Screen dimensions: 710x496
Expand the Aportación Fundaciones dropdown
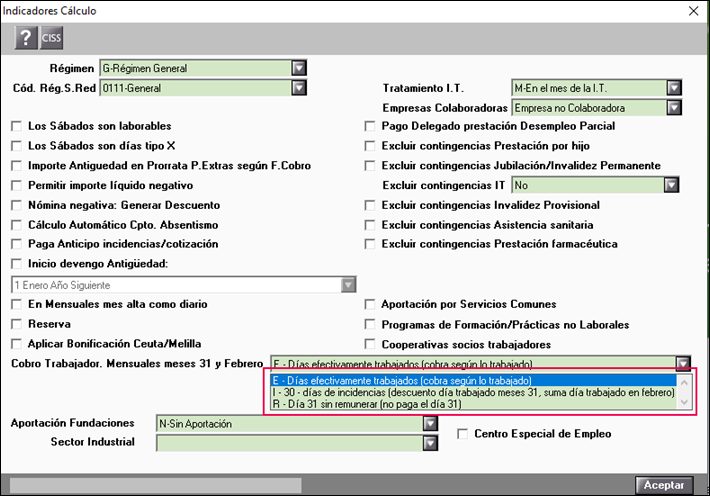coord(430,424)
